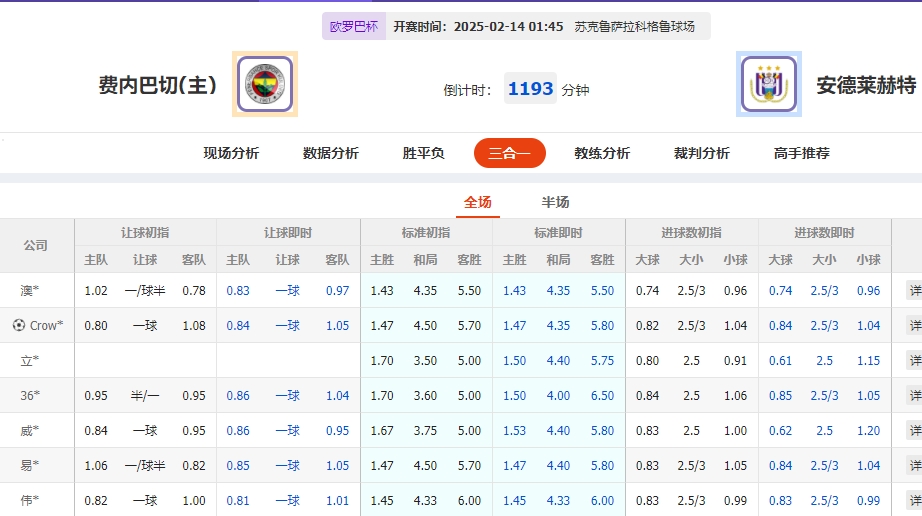Click 立* live home win odds 1.50

514,361
